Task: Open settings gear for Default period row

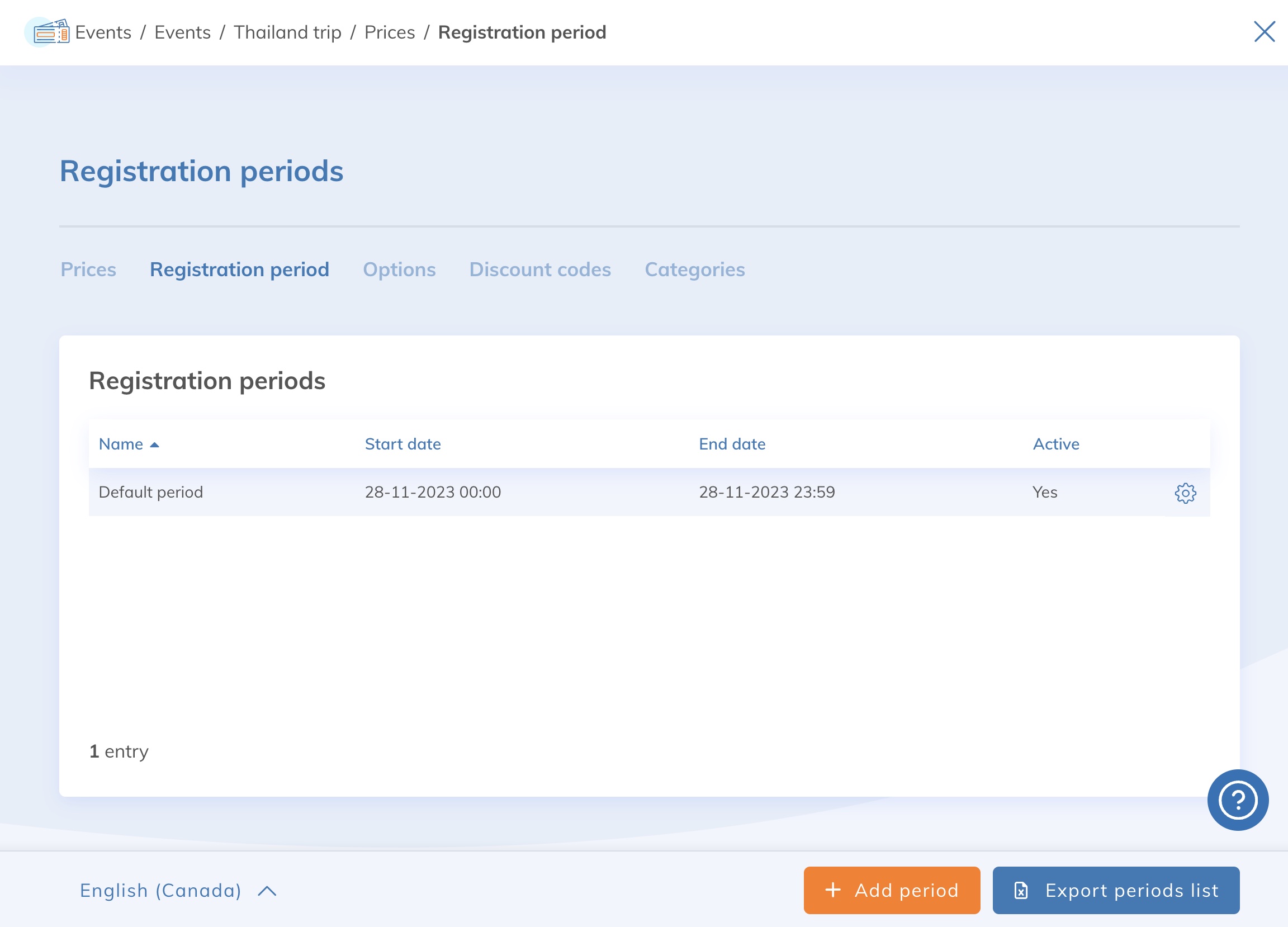Action: pos(1185,493)
